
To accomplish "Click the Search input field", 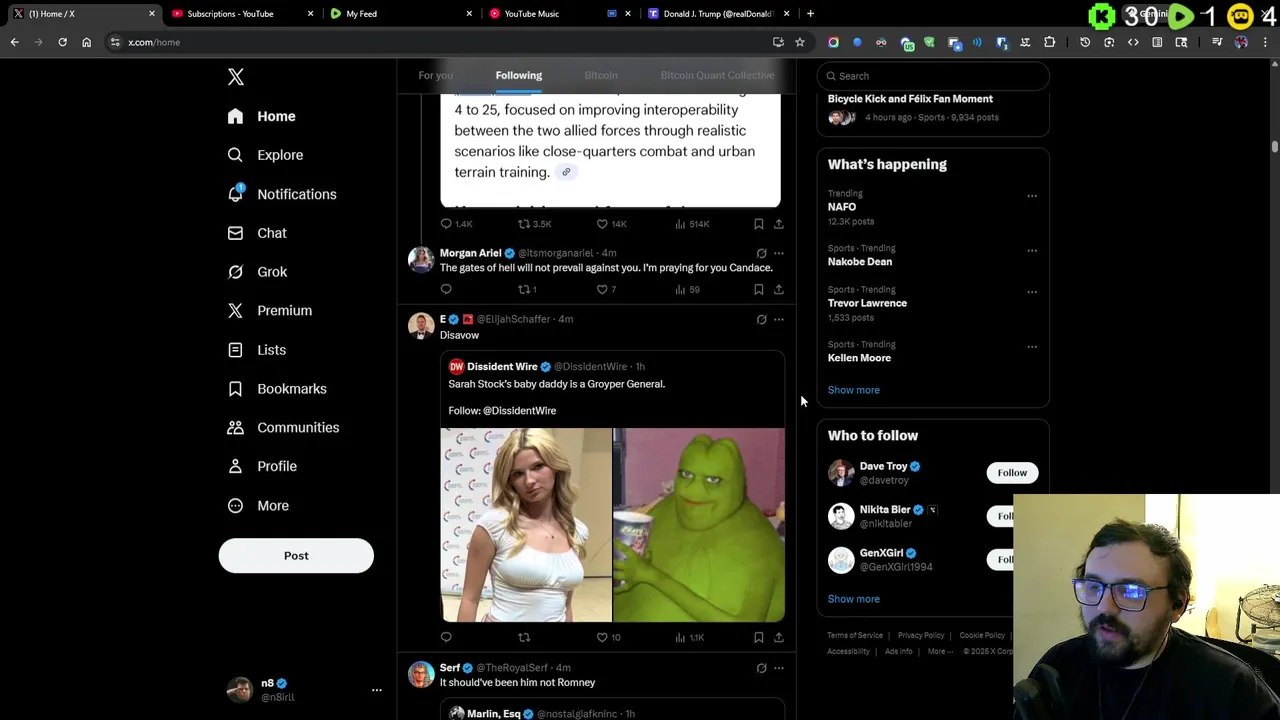I will 933,76.
